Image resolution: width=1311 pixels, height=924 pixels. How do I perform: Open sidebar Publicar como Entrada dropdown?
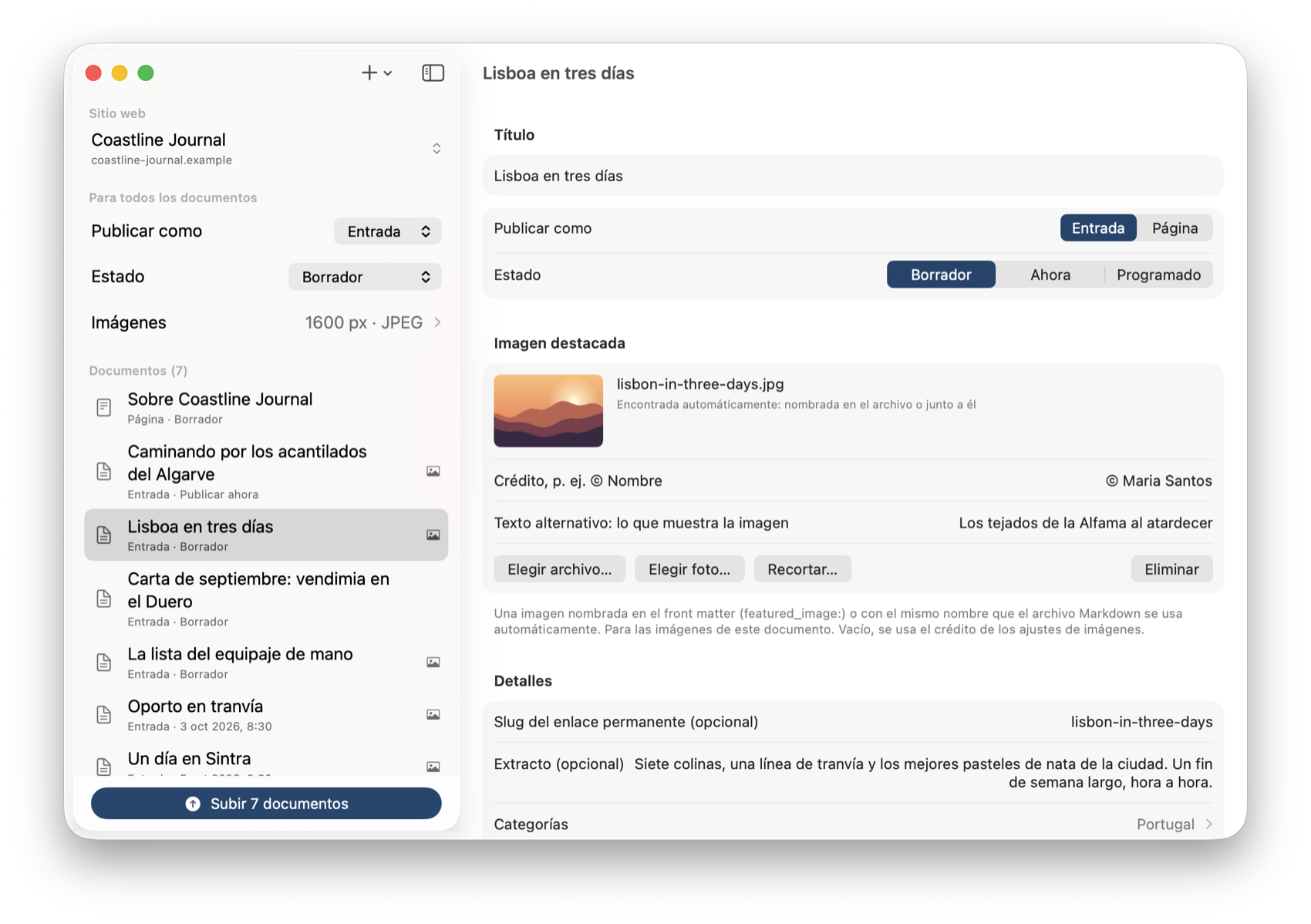tap(387, 231)
